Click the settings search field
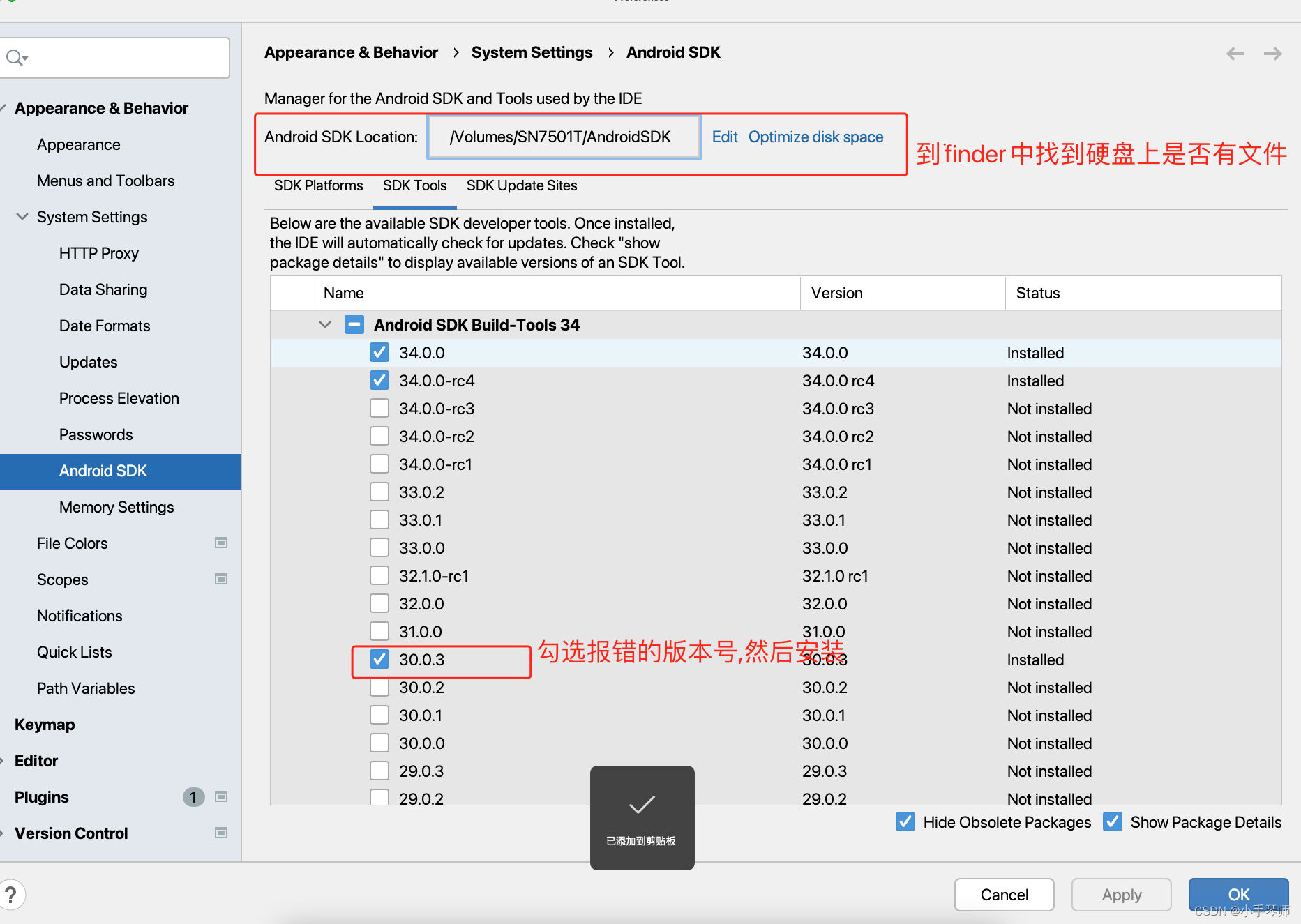The height and width of the screenshot is (924, 1301). 115,58
